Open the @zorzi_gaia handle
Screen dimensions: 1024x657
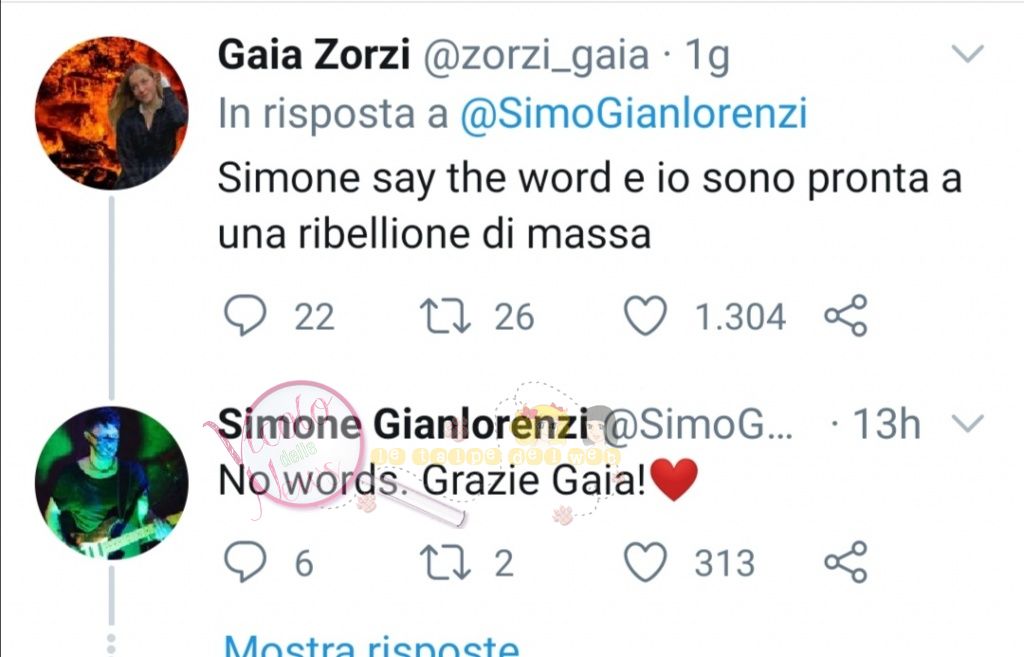537,57
